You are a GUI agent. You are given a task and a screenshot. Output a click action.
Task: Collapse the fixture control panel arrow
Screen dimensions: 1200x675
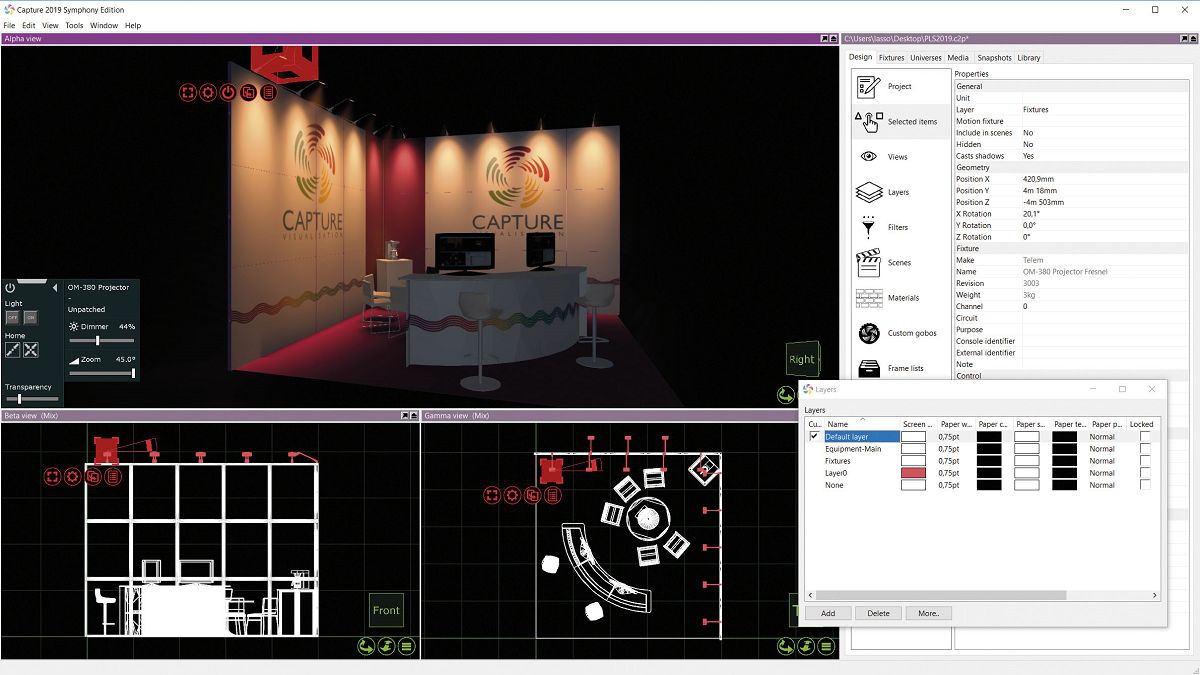[x=55, y=288]
